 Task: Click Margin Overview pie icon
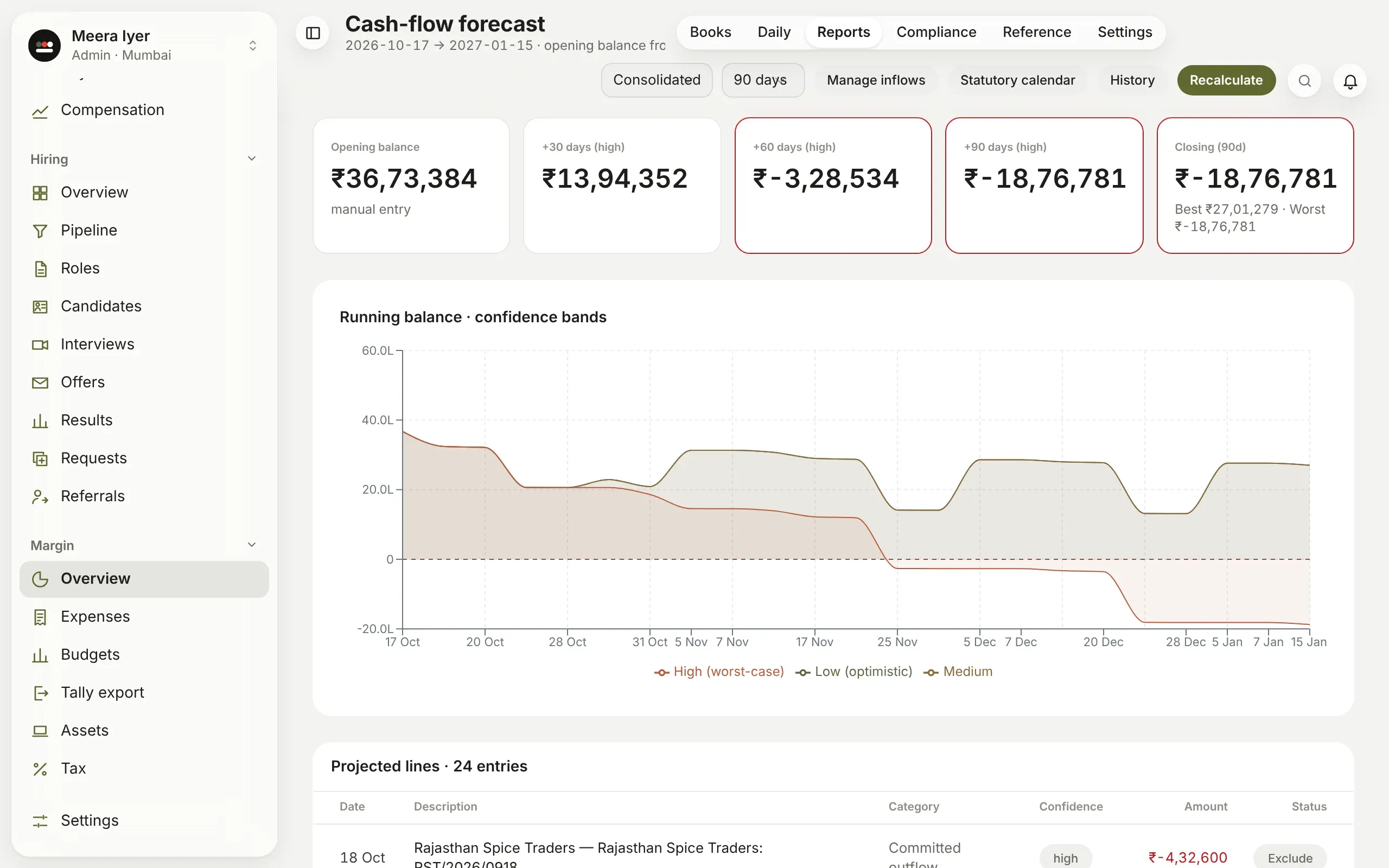(x=40, y=579)
